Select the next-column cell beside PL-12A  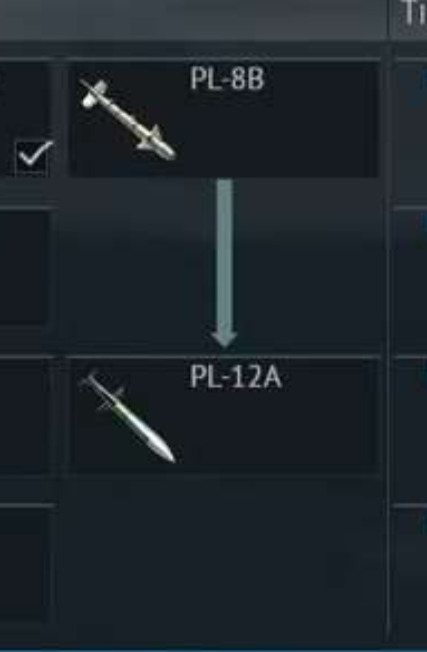tap(411, 430)
